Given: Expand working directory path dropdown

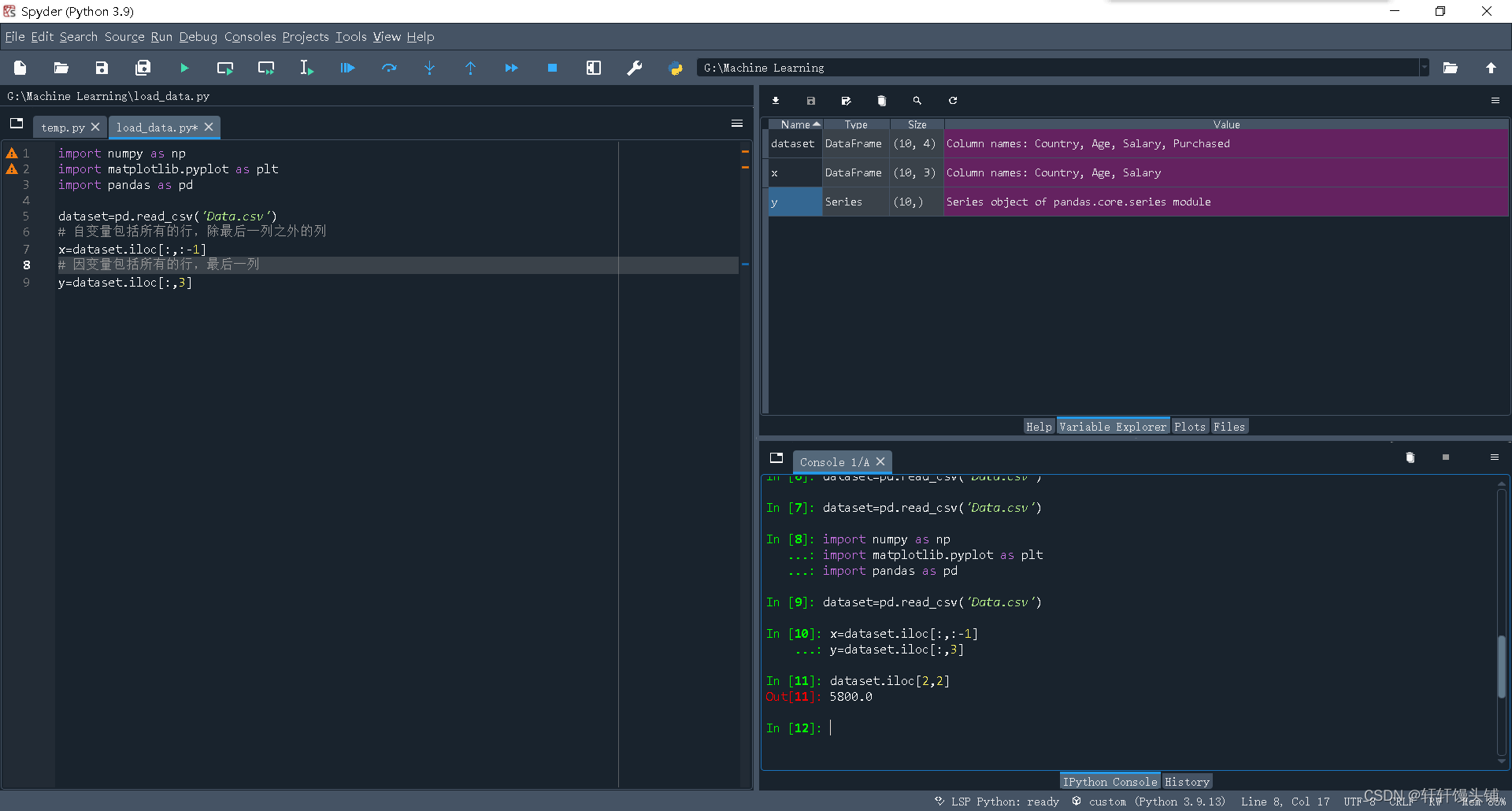Looking at the screenshot, I should coord(1424,69).
